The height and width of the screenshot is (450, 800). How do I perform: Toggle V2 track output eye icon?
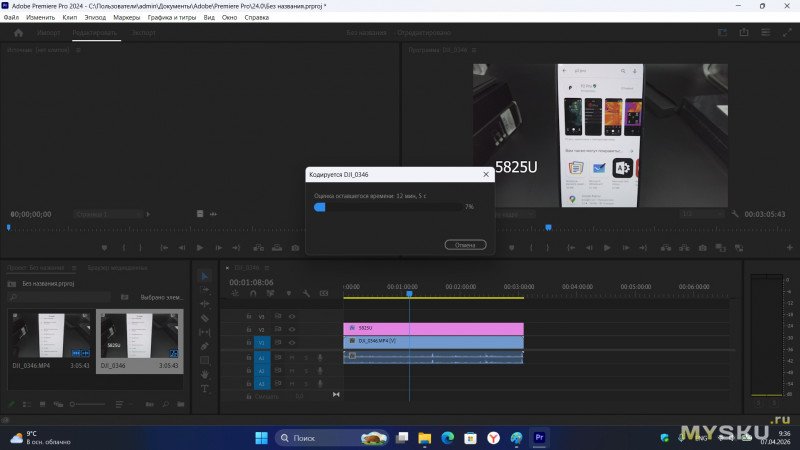click(x=292, y=329)
